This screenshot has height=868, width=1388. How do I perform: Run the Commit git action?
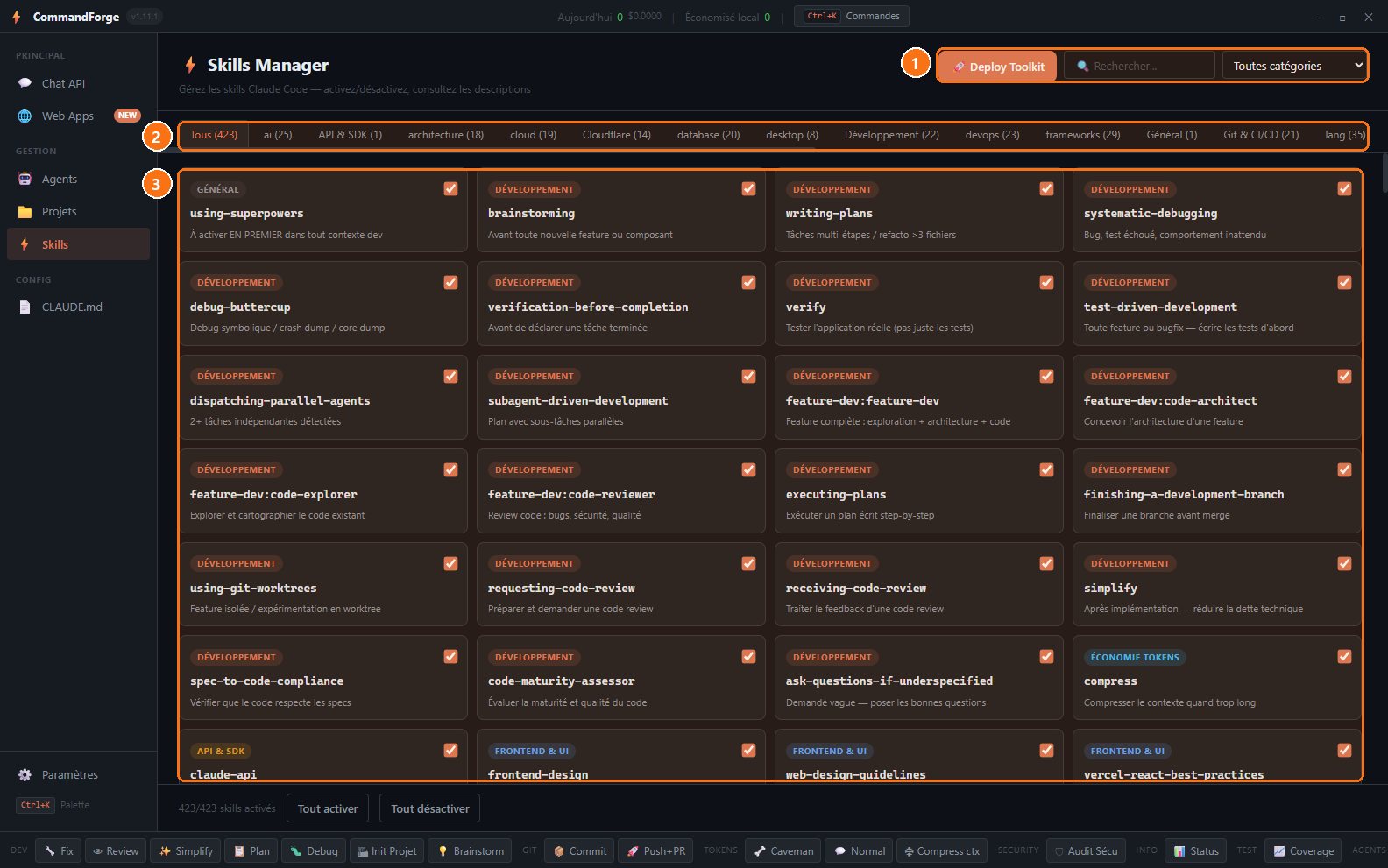coord(578,850)
